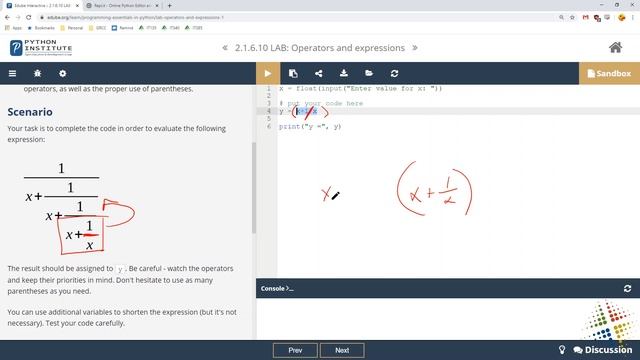Click the Prev button
Viewport: 640px width, 360px height.
pos(295,350)
